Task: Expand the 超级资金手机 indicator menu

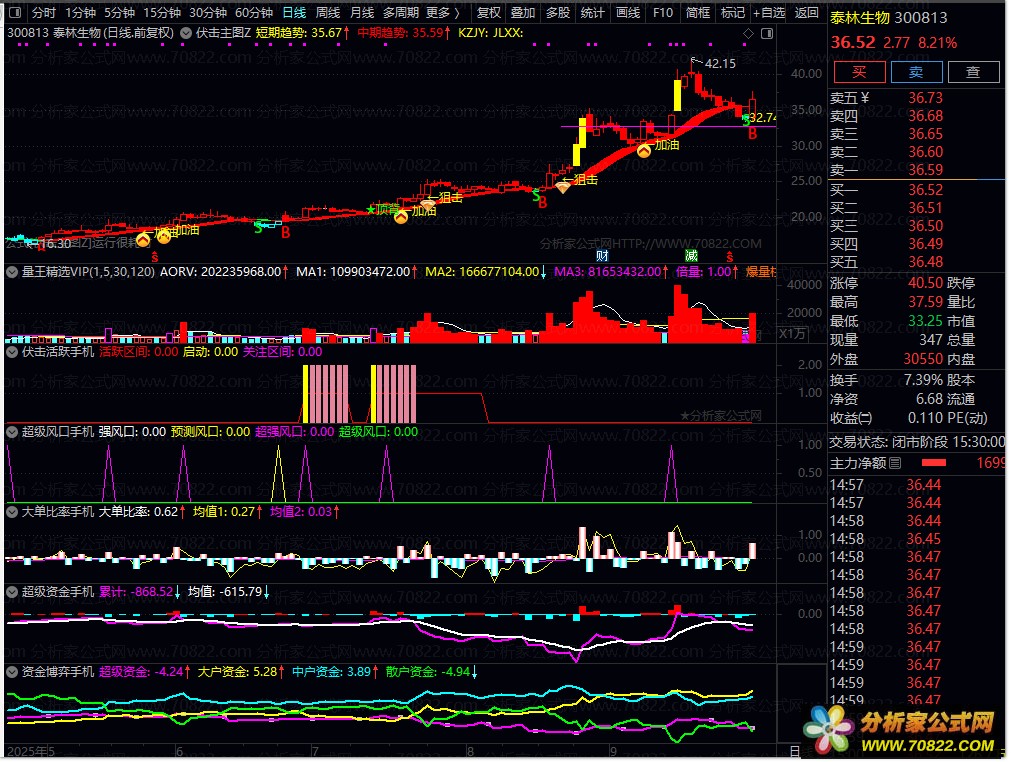Action: (12, 592)
